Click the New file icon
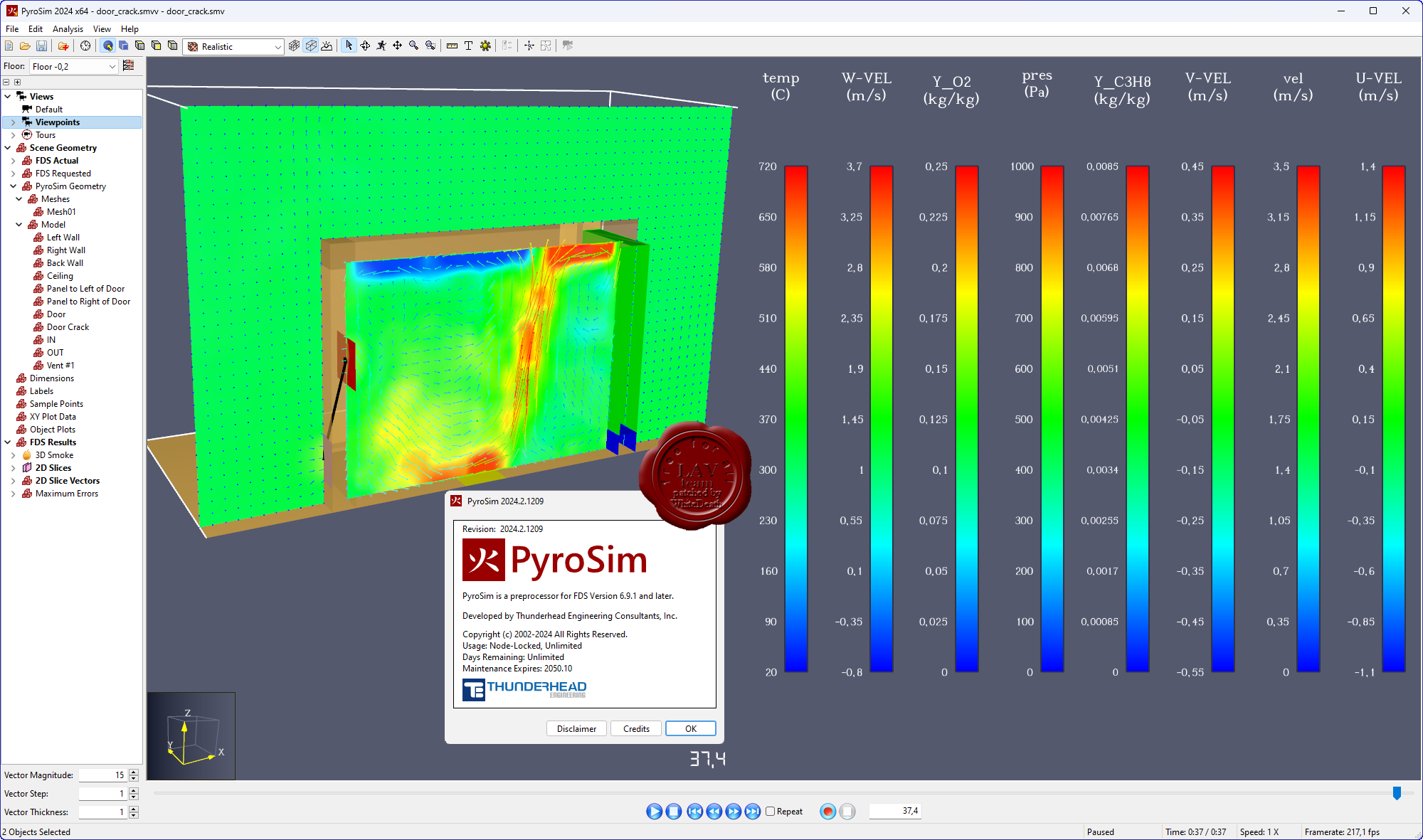1423x840 pixels. pos(9,46)
